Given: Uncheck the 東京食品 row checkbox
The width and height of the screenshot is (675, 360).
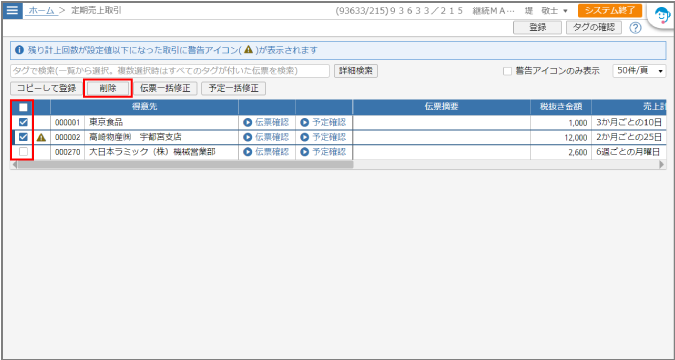Looking at the screenshot, I should [23, 122].
